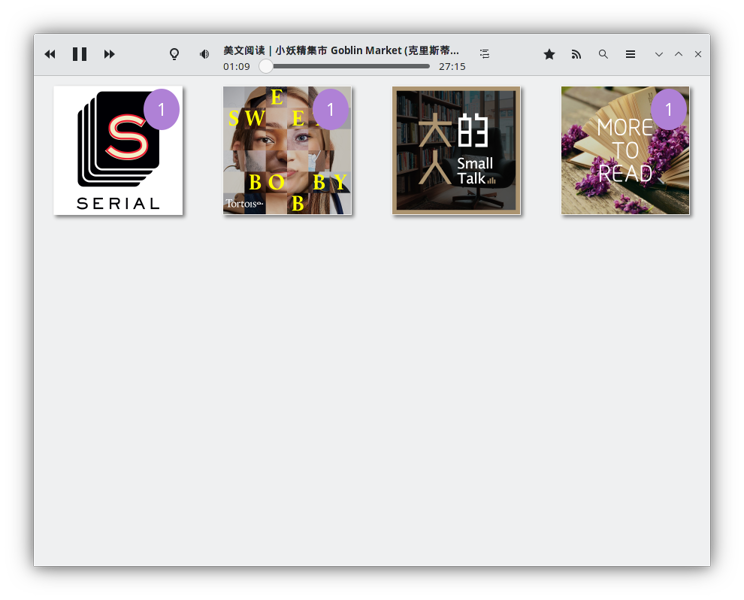The width and height of the screenshot is (744, 600).
Task: Click the rewind button
Action: 50,54
